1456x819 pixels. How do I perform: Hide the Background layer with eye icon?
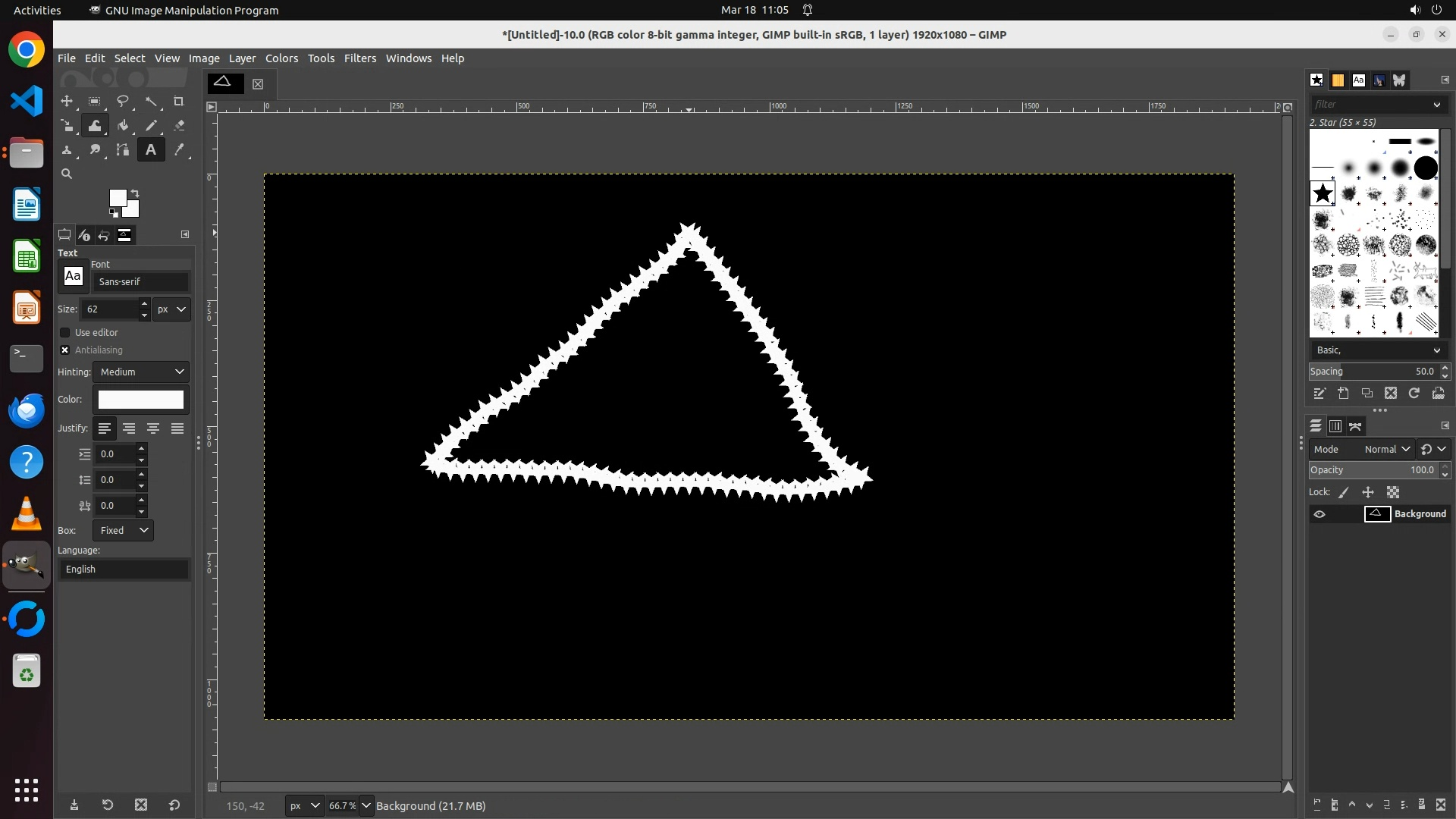(x=1319, y=514)
